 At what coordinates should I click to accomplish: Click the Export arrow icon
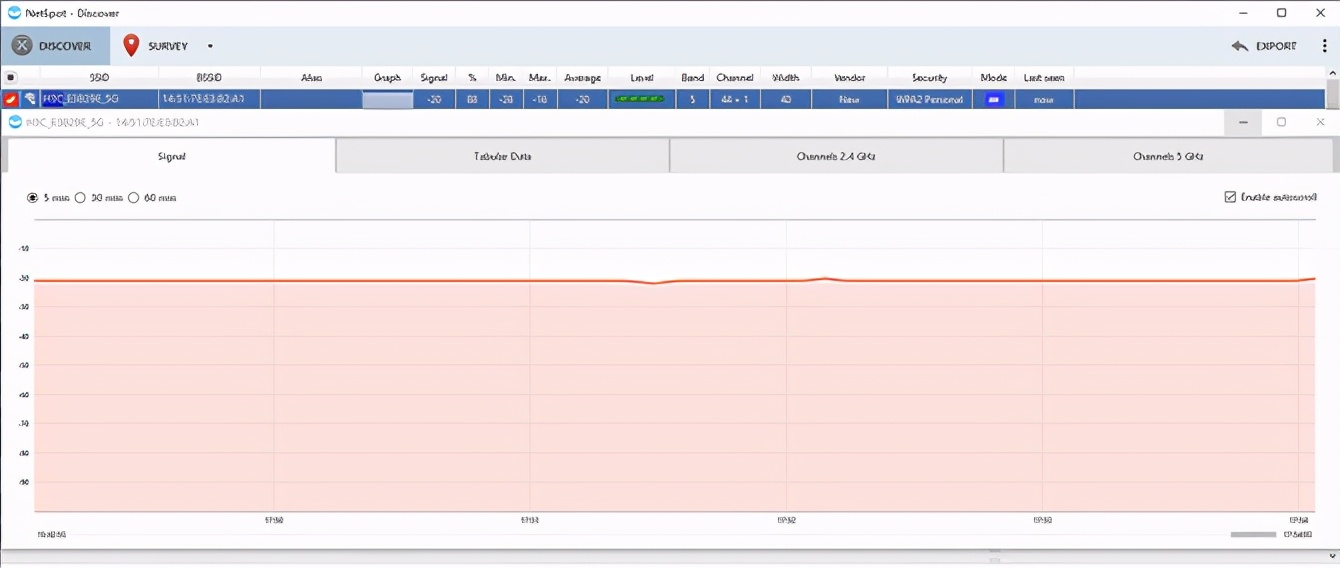click(1240, 46)
